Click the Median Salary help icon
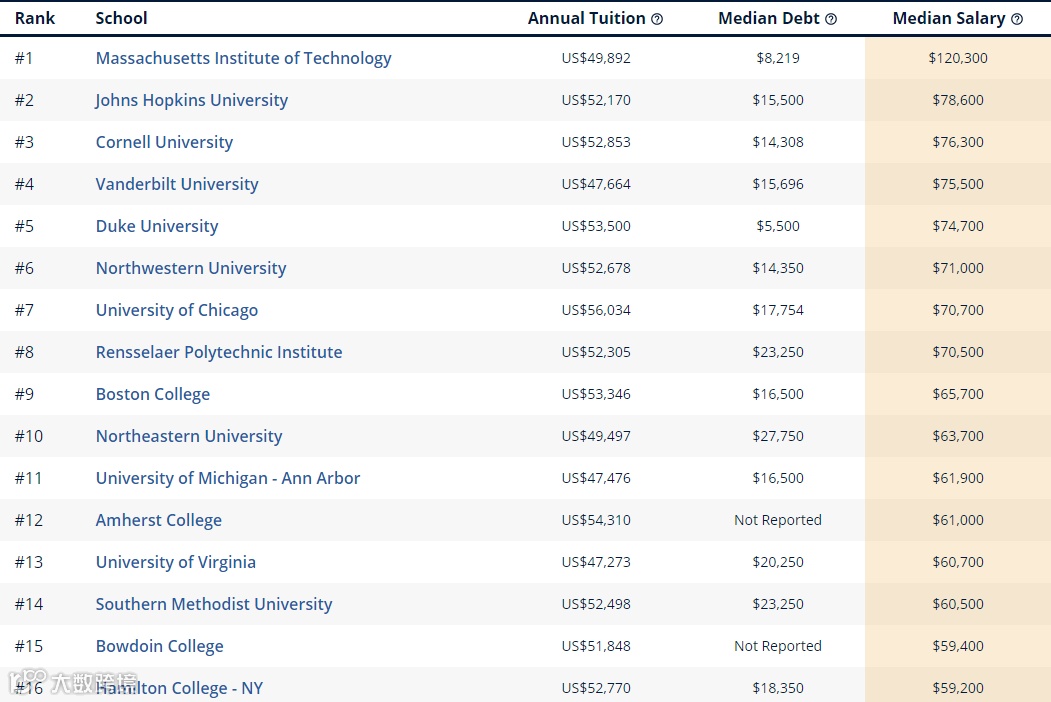The width and height of the screenshot is (1051, 702). (1017, 19)
